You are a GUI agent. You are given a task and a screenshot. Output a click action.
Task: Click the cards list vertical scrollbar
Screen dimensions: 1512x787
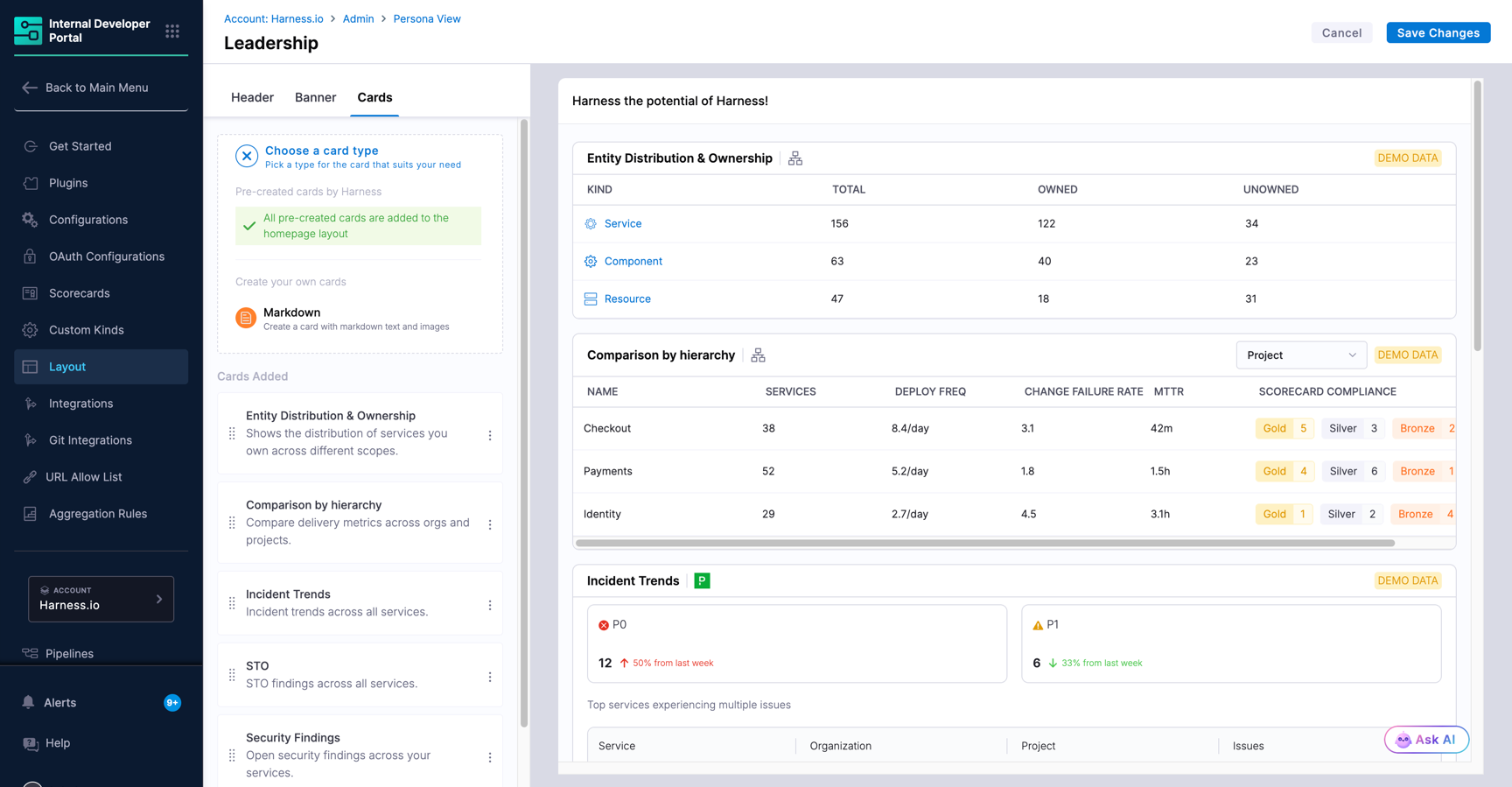(524, 424)
